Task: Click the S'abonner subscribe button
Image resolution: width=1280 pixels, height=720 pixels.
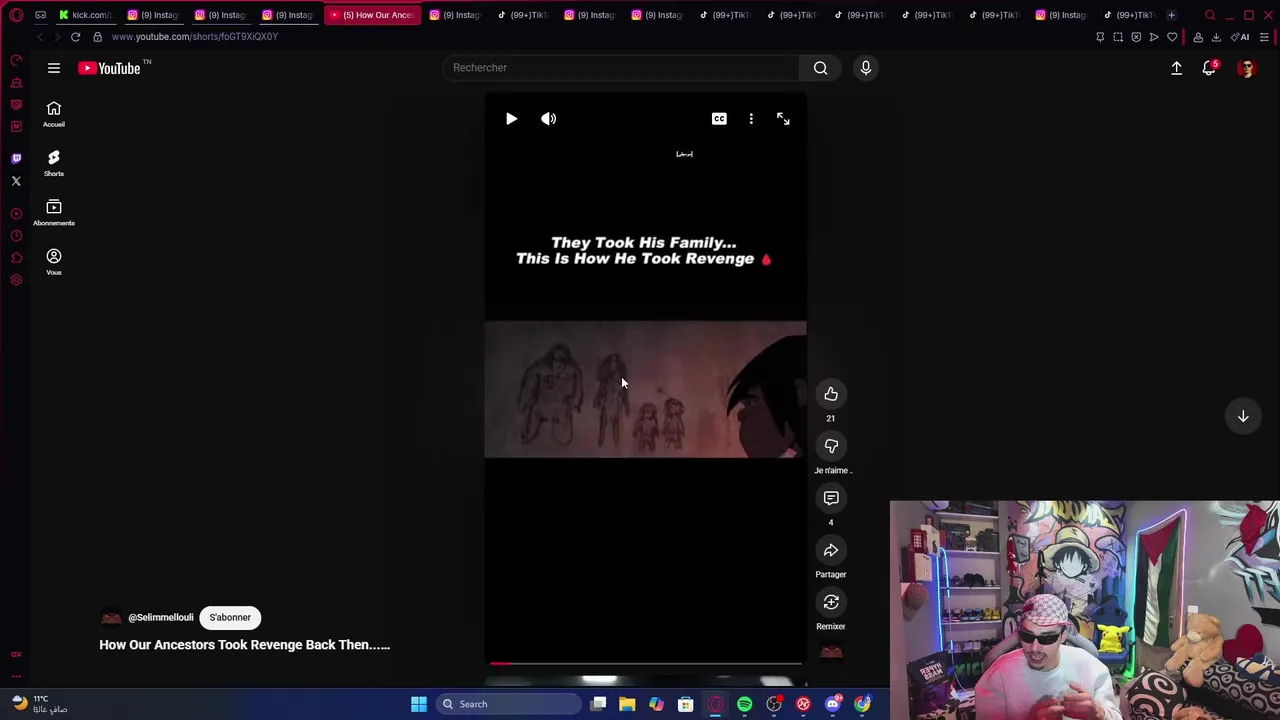Action: [230, 617]
